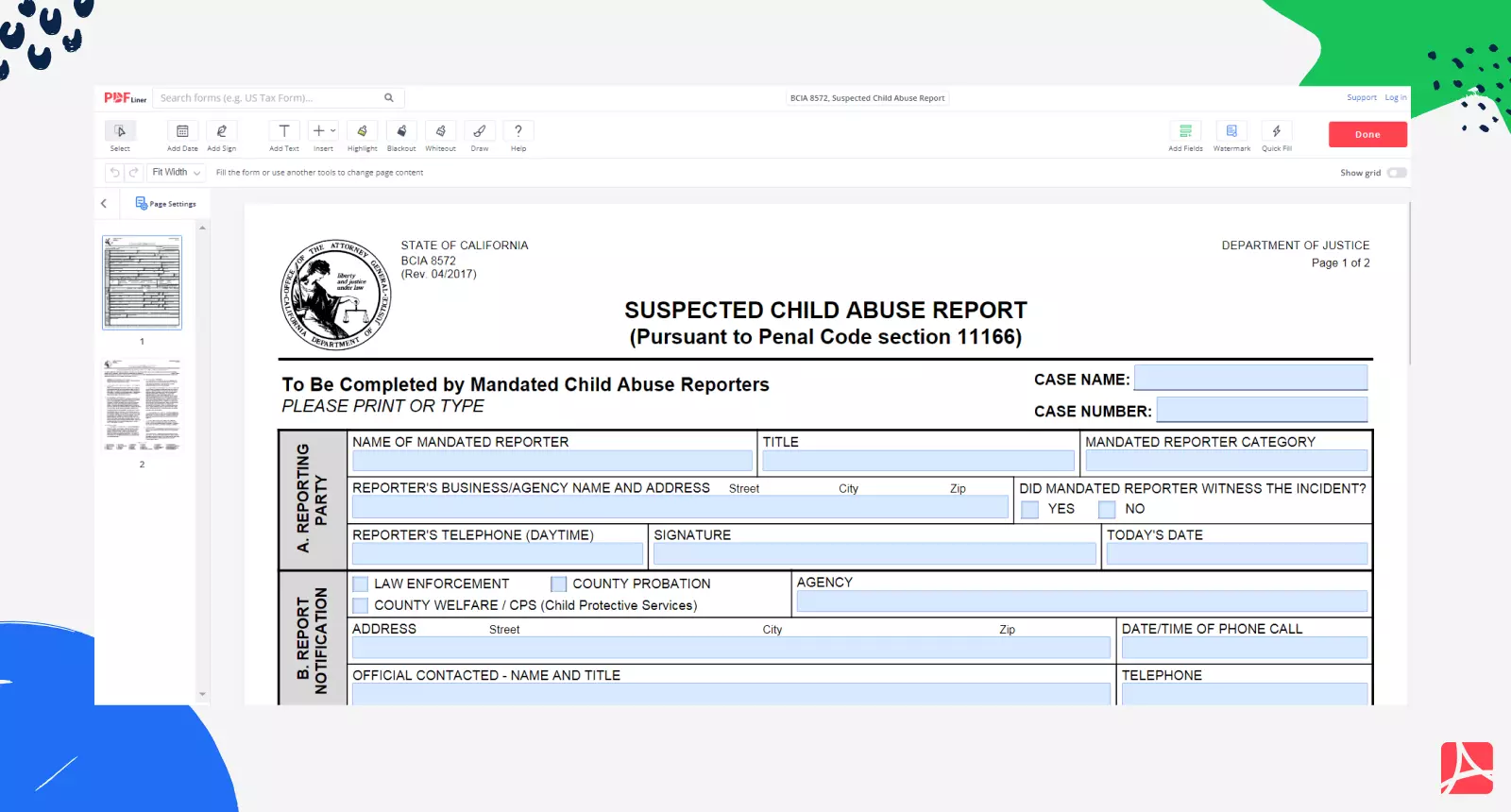Activate the Add Text tool
1511x812 pixels.
click(284, 136)
